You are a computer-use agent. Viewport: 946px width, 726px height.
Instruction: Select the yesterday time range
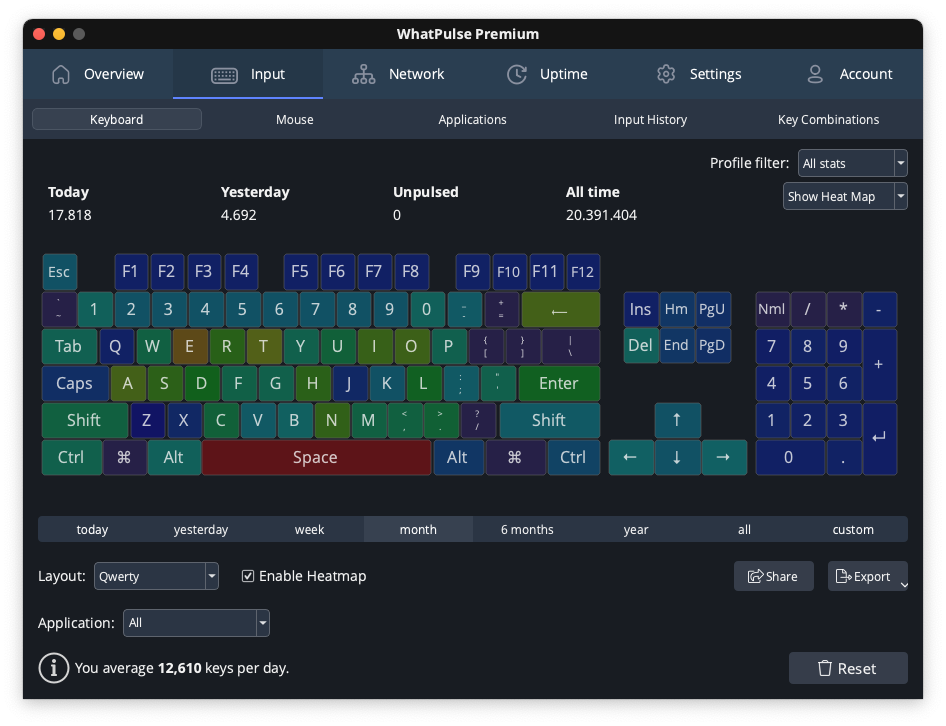point(200,529)
